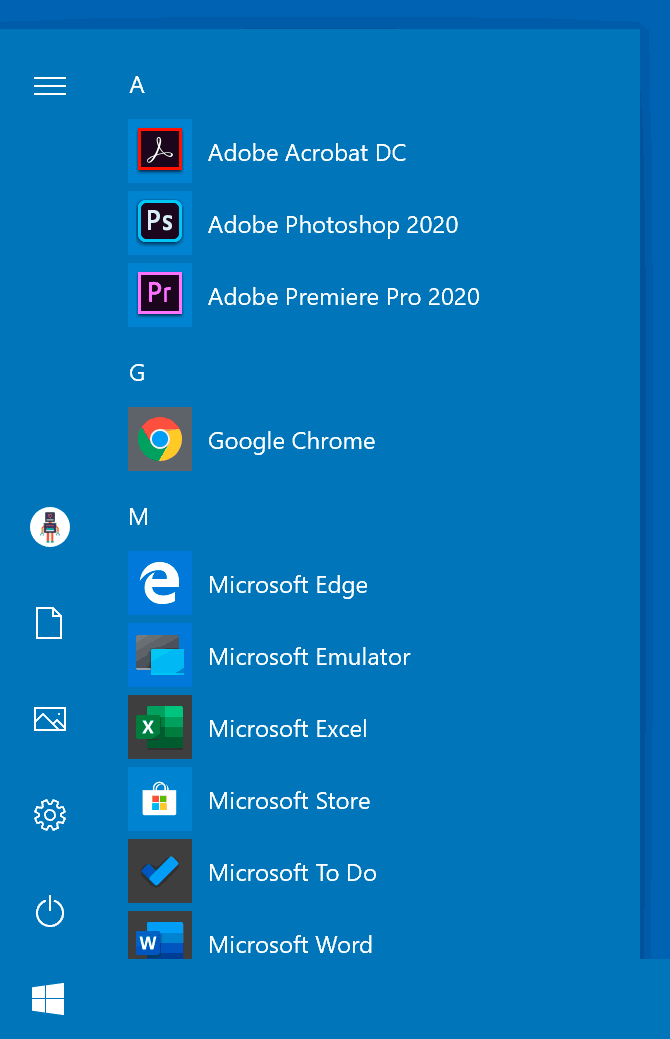Launch Adobe Photoshop 2020 by its name

tap(333, 225)
